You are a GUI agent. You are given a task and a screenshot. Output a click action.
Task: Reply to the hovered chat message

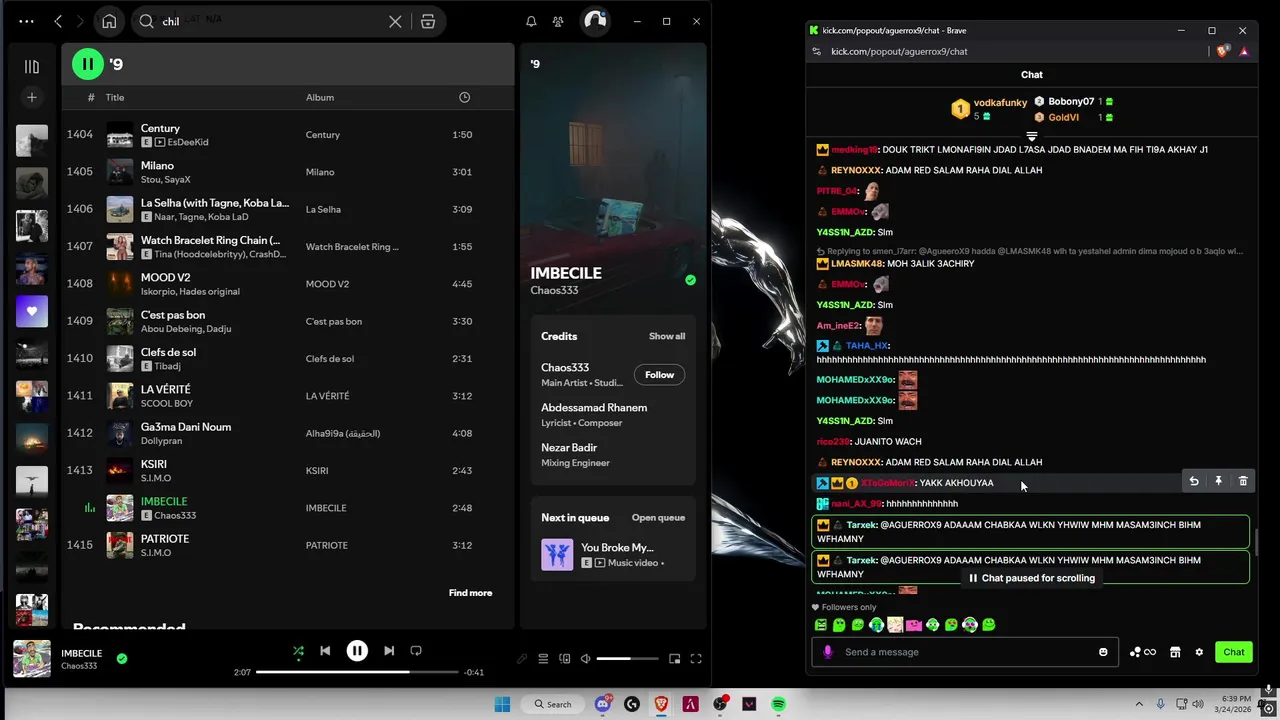point(1194,481)
